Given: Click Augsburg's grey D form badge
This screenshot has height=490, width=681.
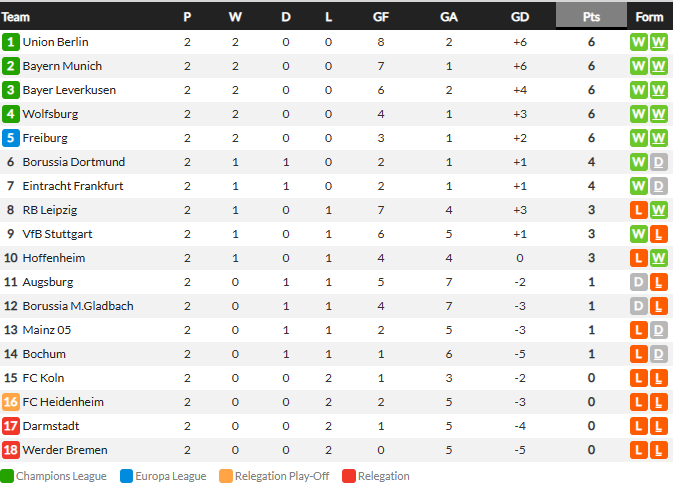Looking at the screenshot, I should pyautogui.click(x=639, y=282).
